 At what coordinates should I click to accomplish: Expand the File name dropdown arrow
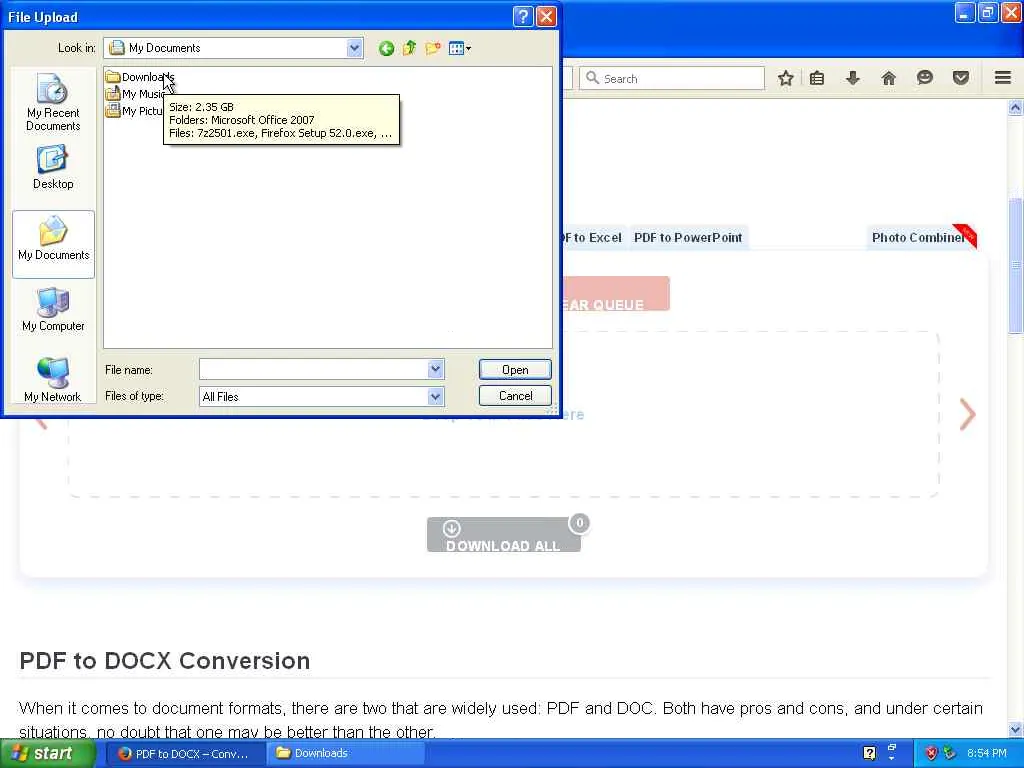click(x=436, y=370)
